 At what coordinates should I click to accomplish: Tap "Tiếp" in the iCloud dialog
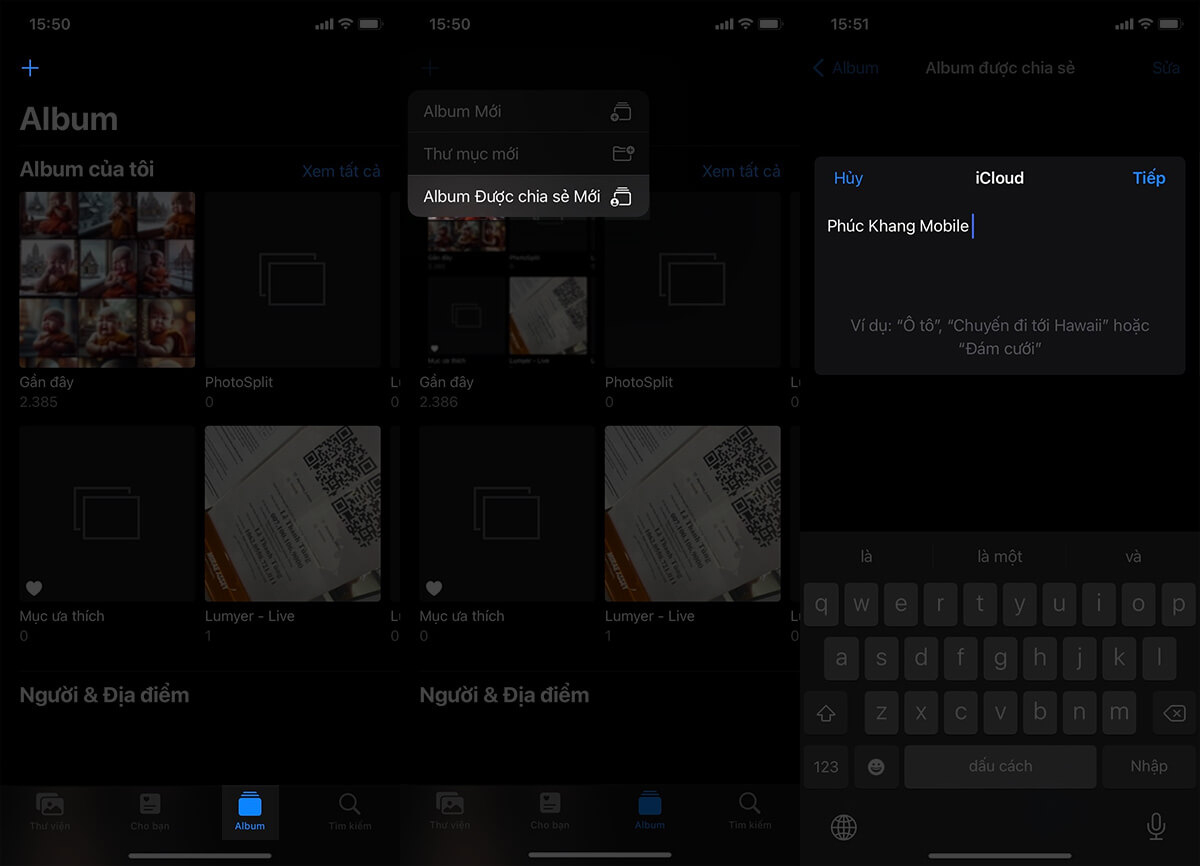(x=1148, y=178)
